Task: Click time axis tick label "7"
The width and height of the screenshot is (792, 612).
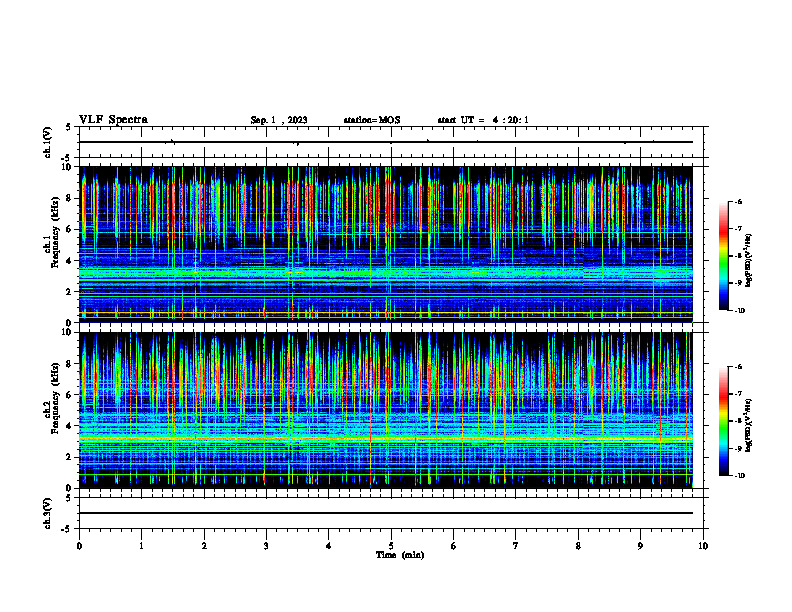Action: coord(516,546)
